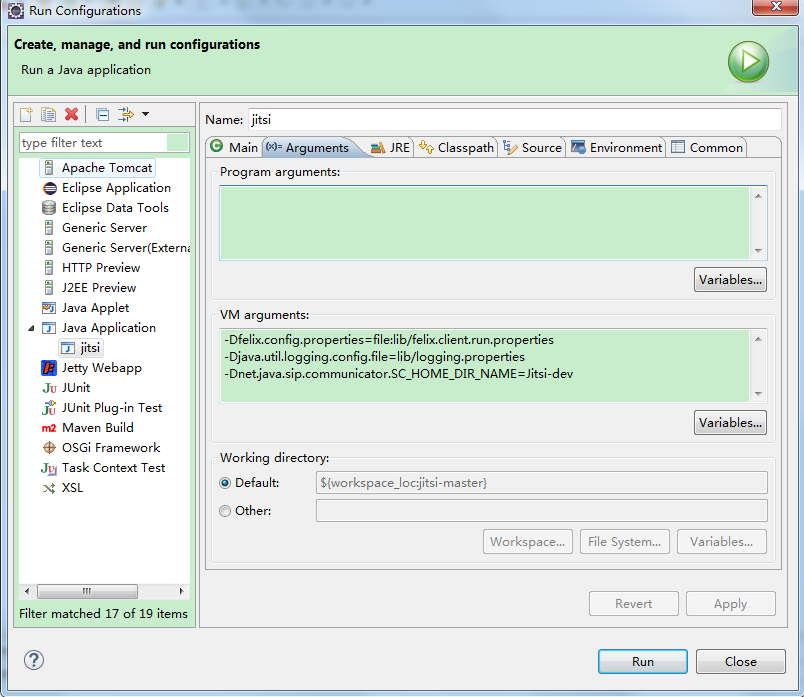This screenshot has height=697, width=804.
Task: Select the Maven Build tree item
Action: pyautogui.click(x=98, y=428)
